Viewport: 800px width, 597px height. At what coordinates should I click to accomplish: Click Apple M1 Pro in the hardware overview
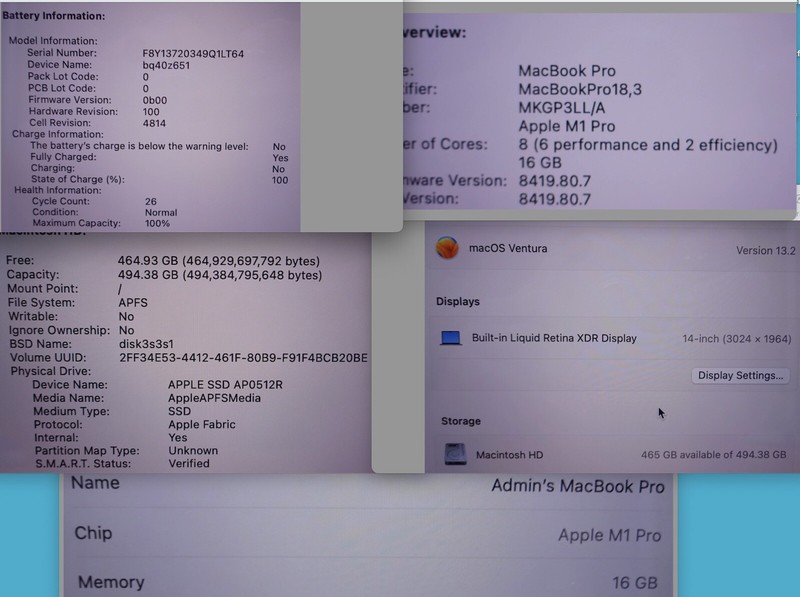(x=567, y=126)
